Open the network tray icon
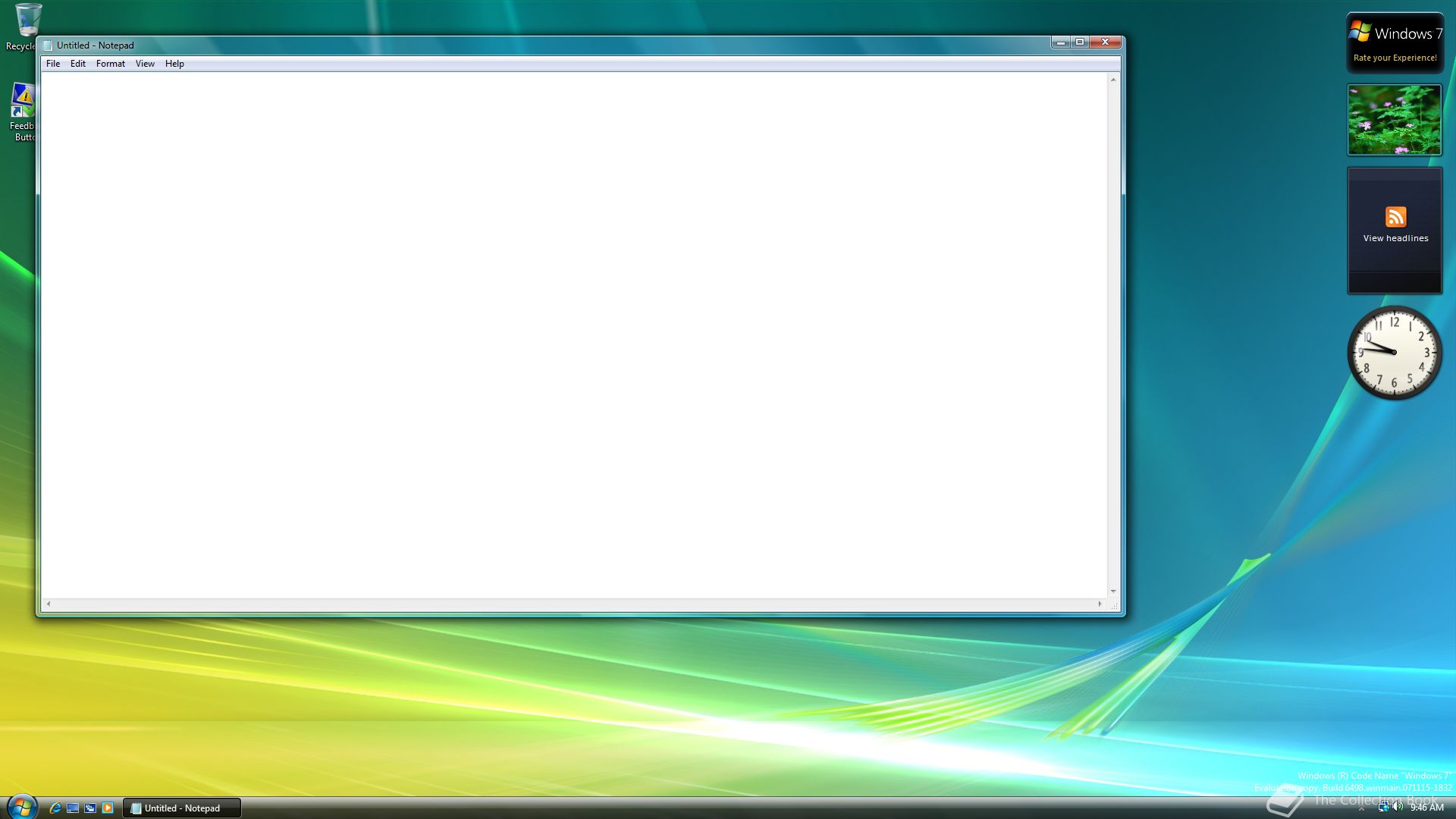The width and height of the screenshot is (1456, 819). click(x=1383, y=807)
